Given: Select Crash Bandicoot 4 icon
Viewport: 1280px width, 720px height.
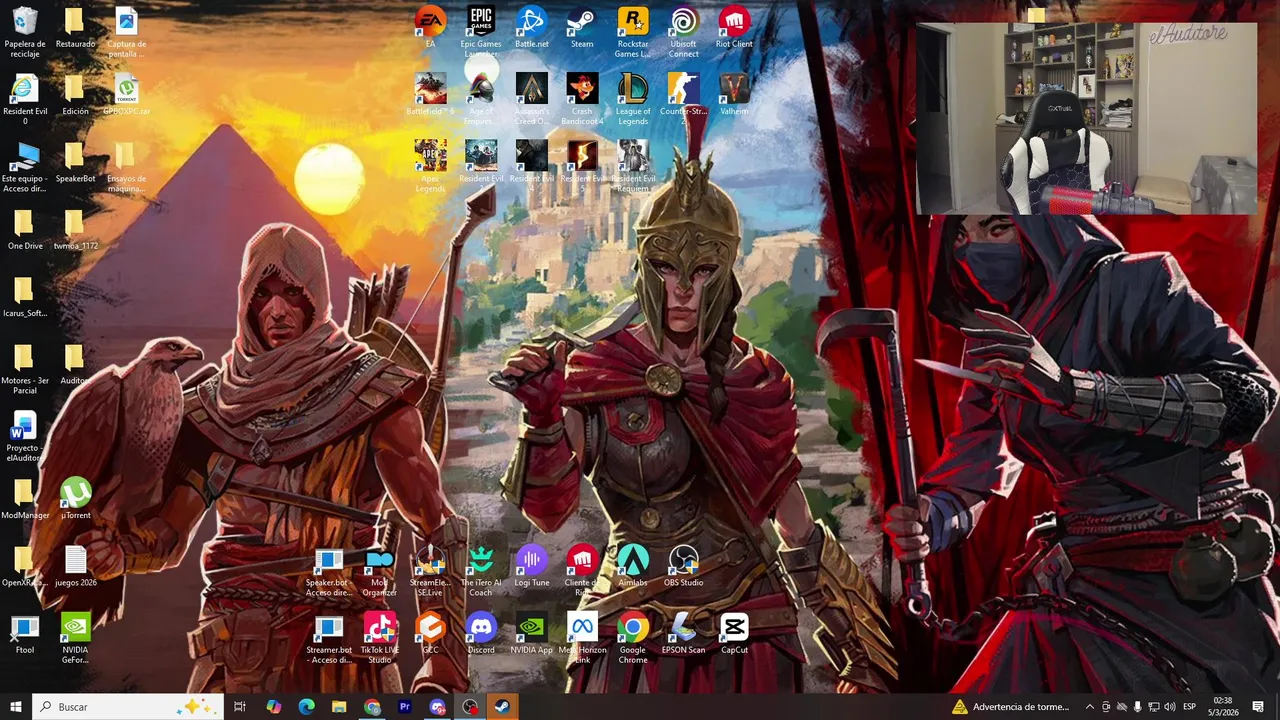Looking at the screenshot, I should pyautogui.click(x=582, y=99).
